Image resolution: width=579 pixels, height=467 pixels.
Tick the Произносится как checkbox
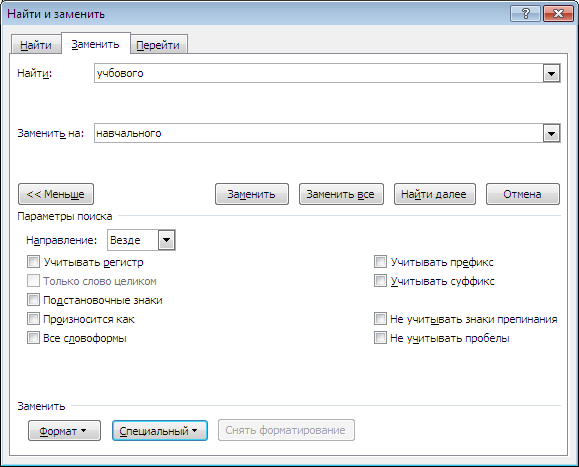coord(33,319)
